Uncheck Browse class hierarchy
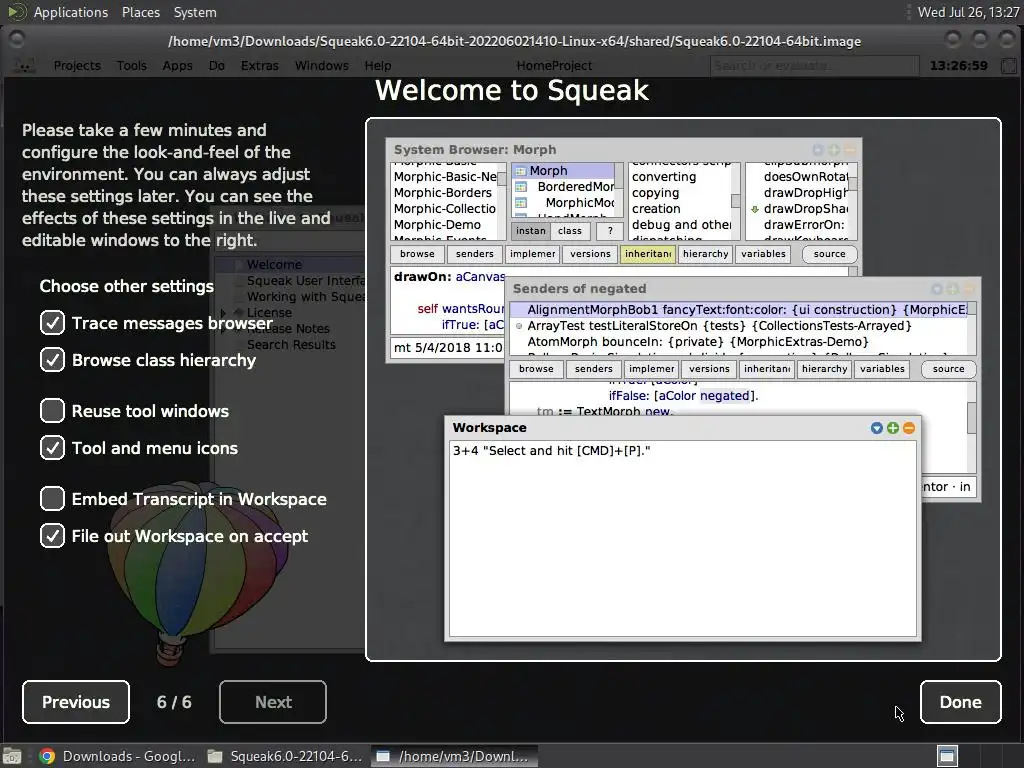 (52, 360)
